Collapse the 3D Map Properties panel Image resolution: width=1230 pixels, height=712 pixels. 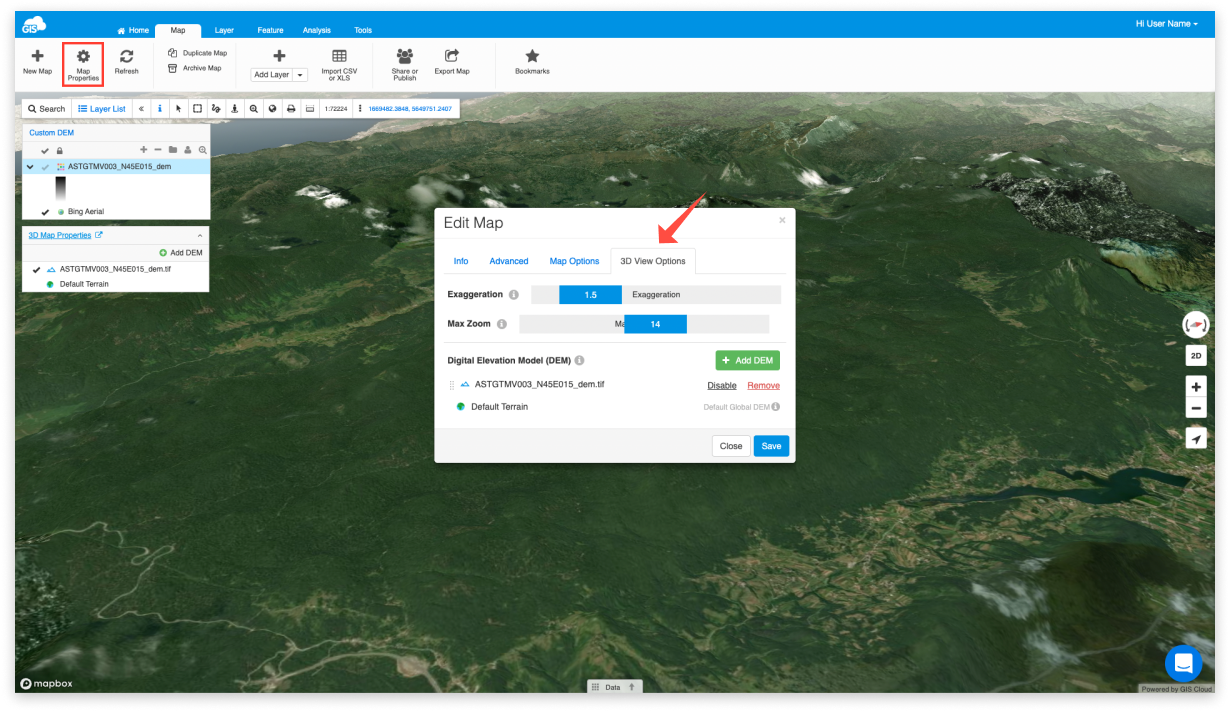(199, 235)
